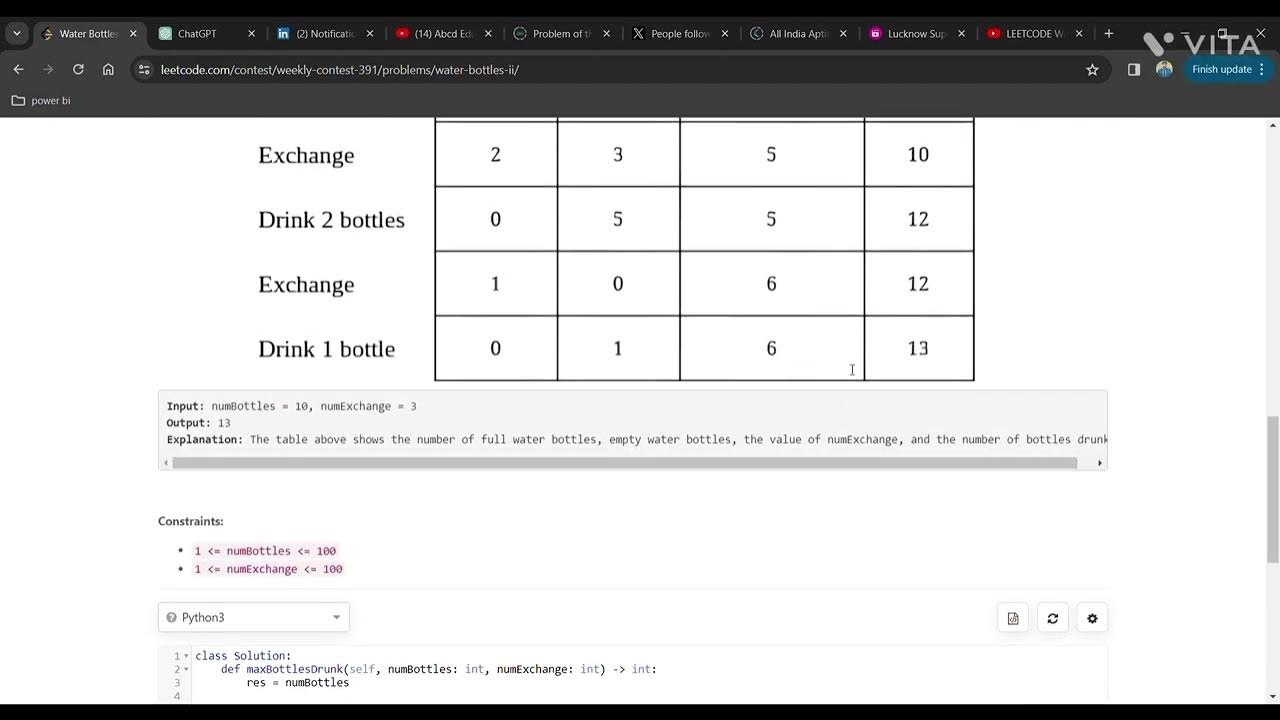
Task: Click left arrow of example scrollbar
Action: pyautogui.click(x=165, y=463)
